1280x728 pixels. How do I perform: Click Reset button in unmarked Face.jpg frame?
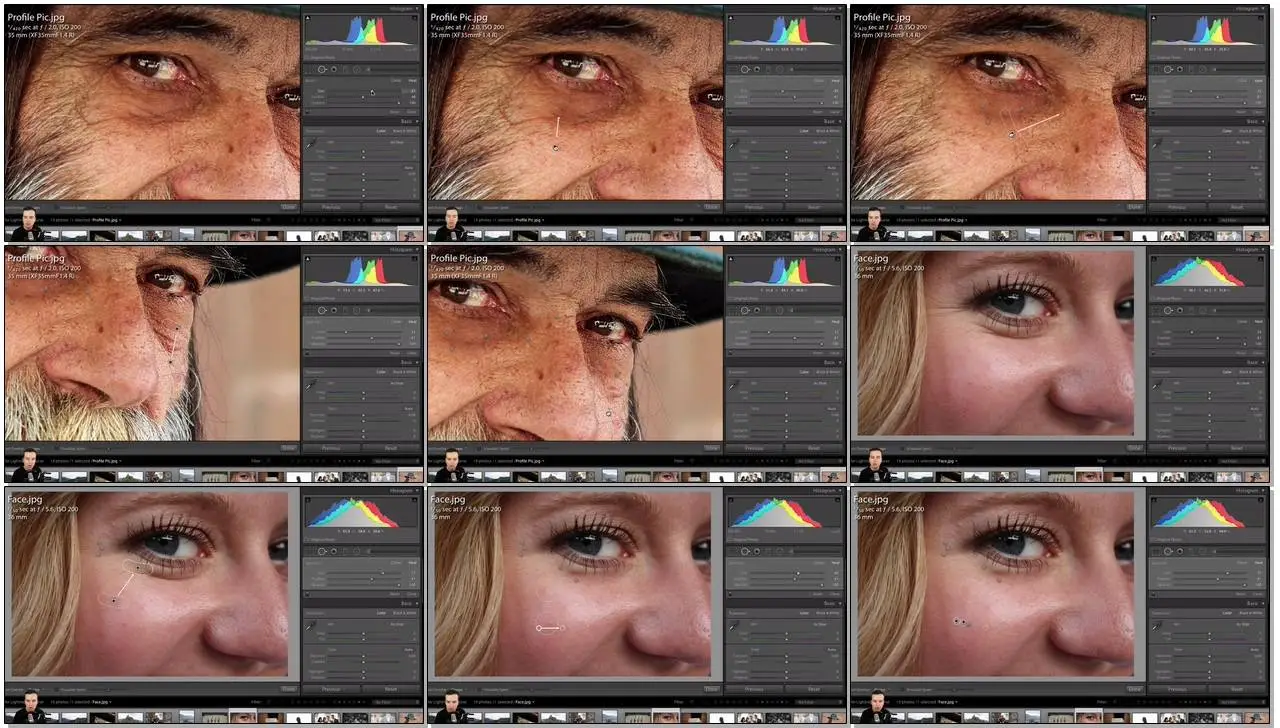pyautogui.click(x=1237, y=448)
